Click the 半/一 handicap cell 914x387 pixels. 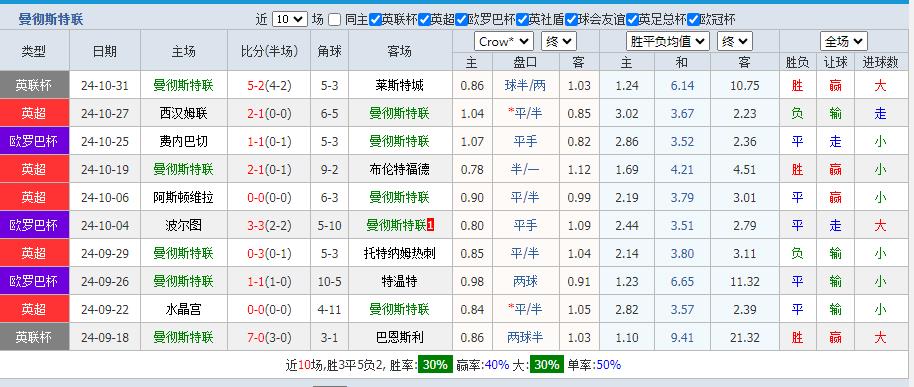[x=525, y=170]
